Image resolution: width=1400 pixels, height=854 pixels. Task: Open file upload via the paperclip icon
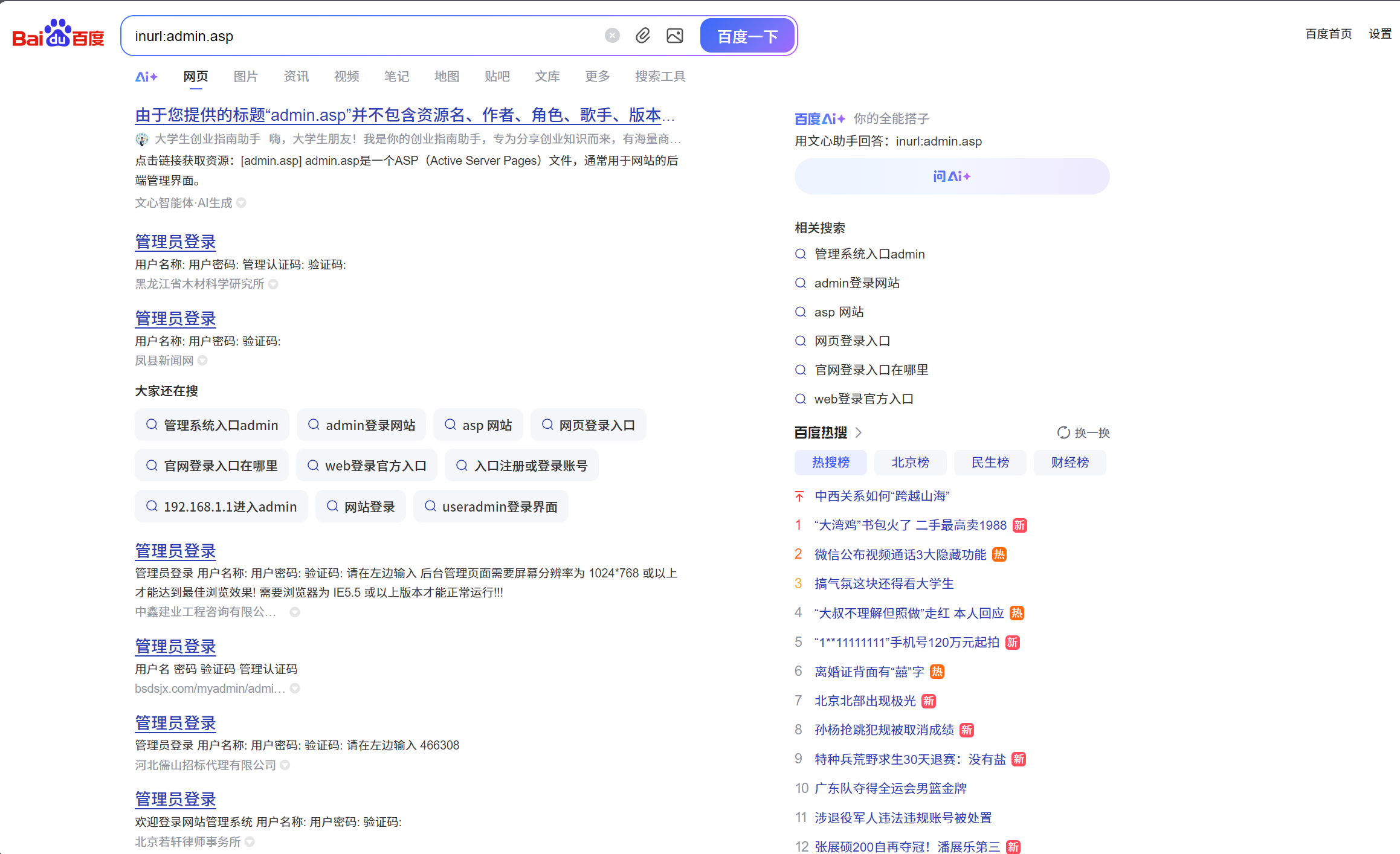pos(642,36)
